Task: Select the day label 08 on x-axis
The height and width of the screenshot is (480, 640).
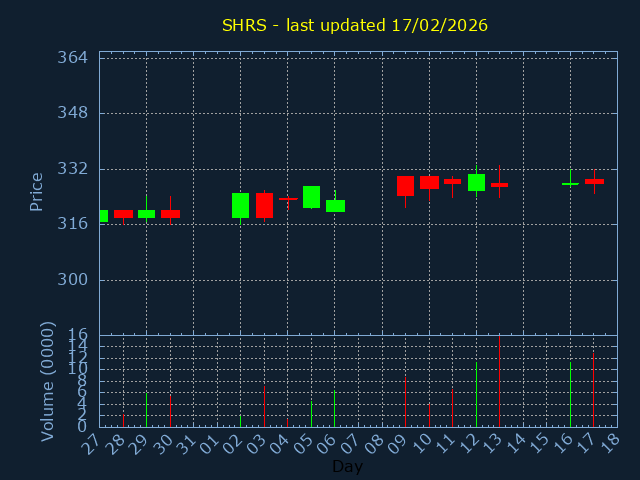Action: [x=373, y=444]
